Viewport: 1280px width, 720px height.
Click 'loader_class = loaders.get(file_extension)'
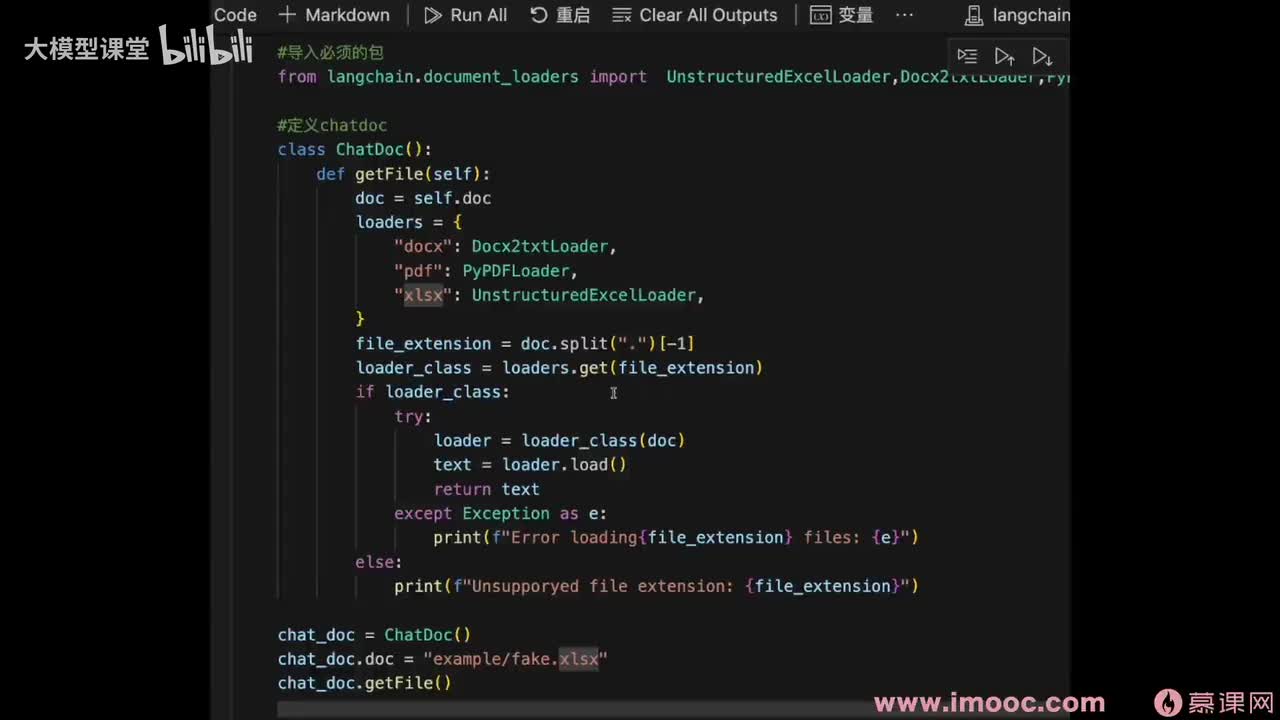(559, 368)
